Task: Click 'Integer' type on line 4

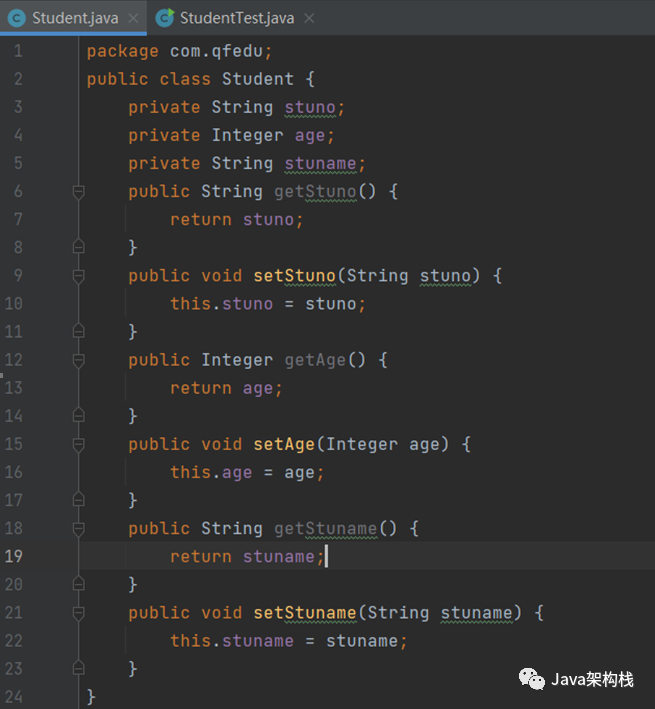Action: click(x=248, y=136)
